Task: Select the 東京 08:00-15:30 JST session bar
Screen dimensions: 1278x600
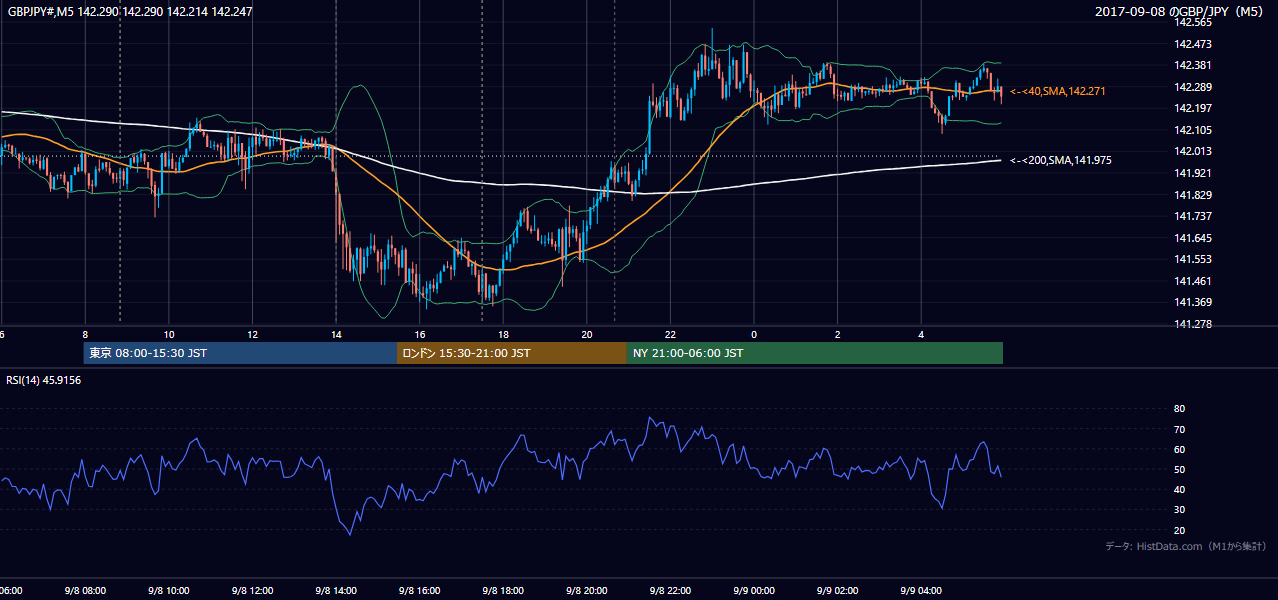Action: tap(240, 353)
